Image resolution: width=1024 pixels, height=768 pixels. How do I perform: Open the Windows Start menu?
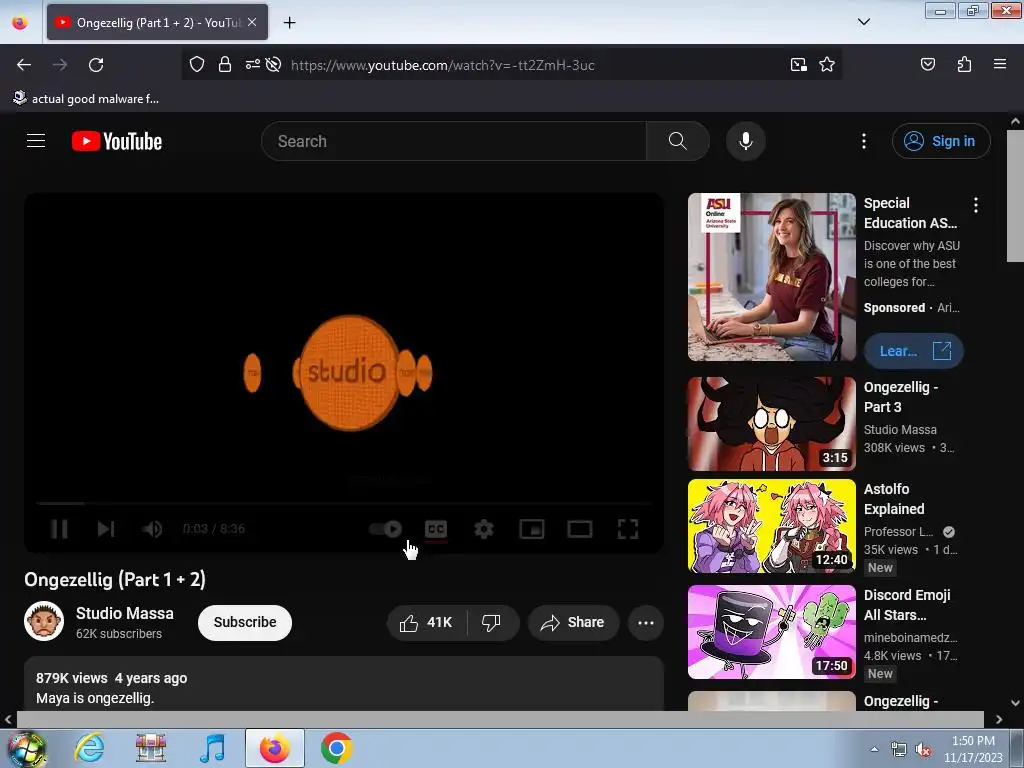click(x=27, y=748)
